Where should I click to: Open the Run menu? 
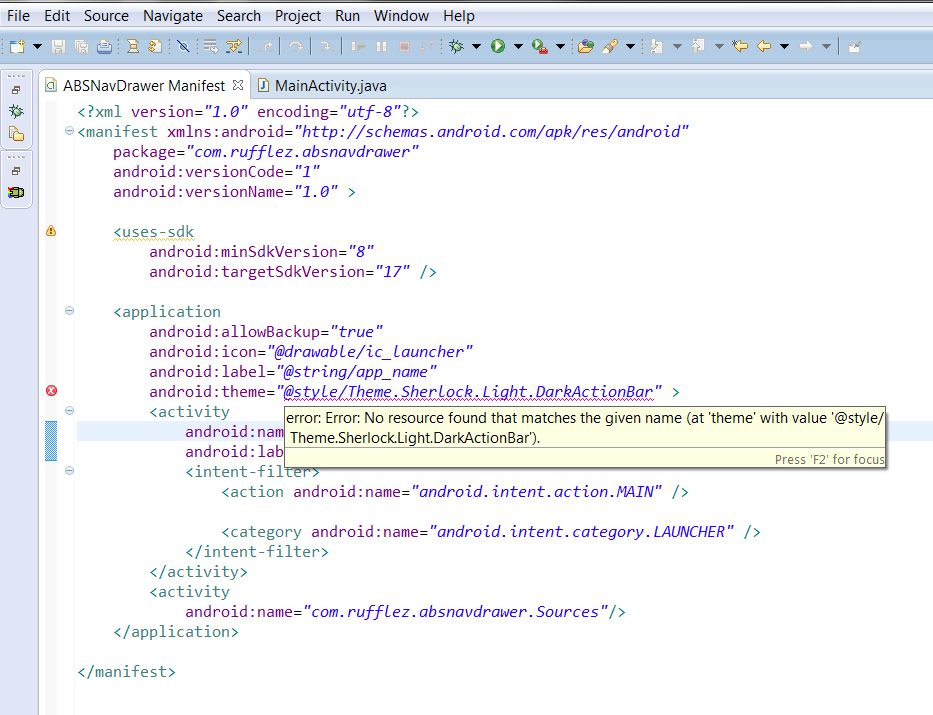point(347,15)
